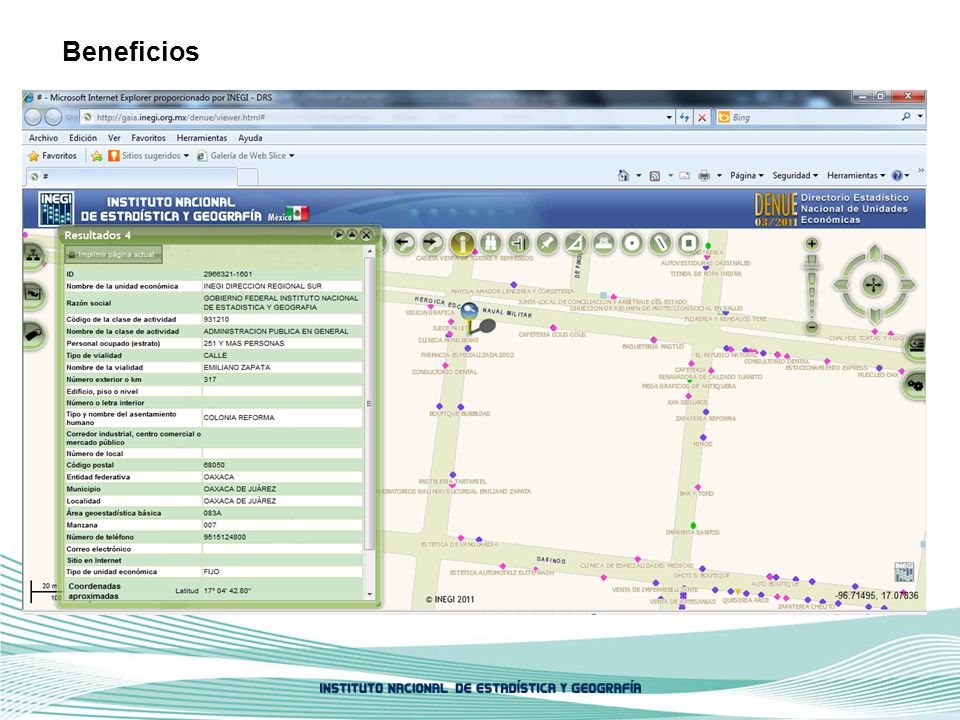
Task: Select the square selection tool
Action: pyautogui.click(x=689, y=243)
